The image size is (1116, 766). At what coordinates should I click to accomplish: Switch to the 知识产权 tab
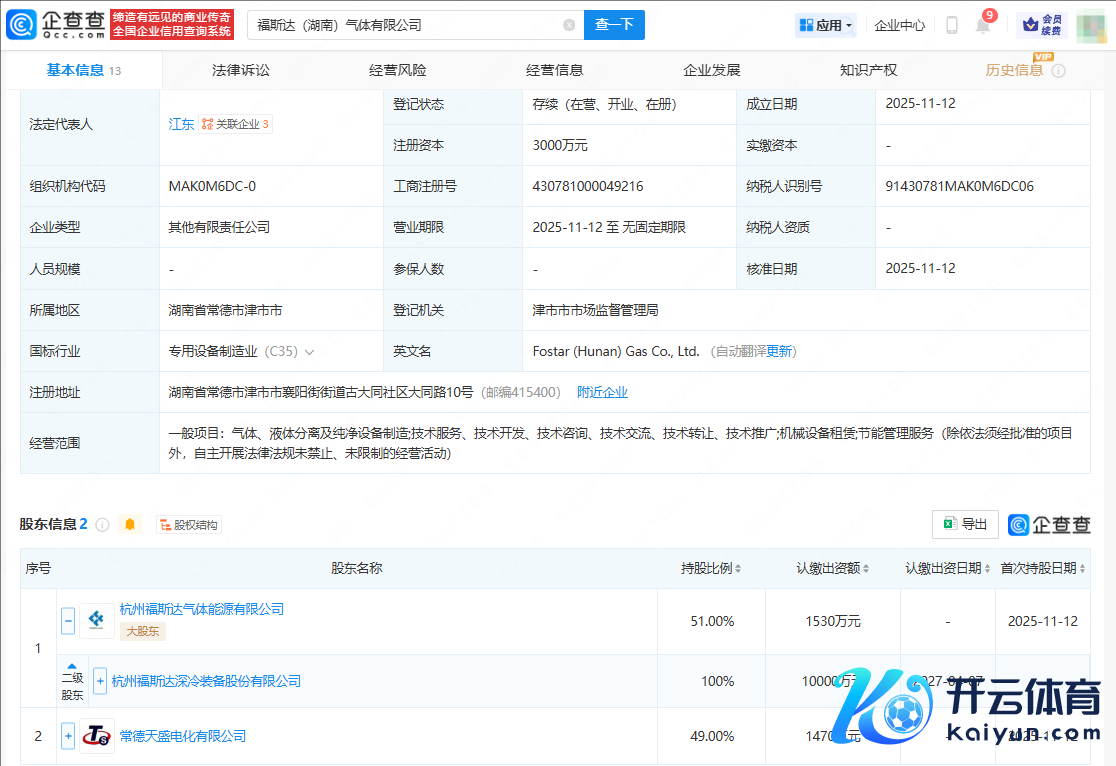click(868, 70)
